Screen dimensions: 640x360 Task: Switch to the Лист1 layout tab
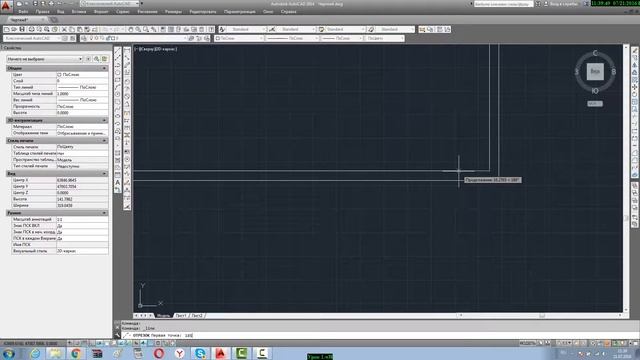(181, 316)
